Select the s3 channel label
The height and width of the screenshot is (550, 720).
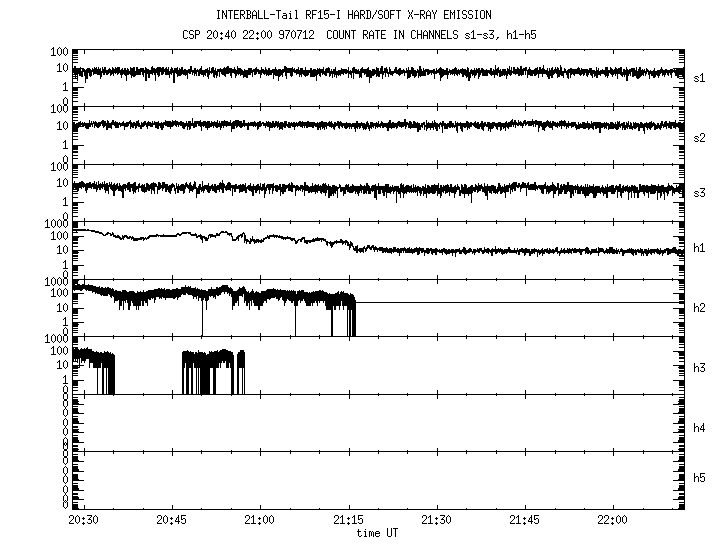coord(700,193)
